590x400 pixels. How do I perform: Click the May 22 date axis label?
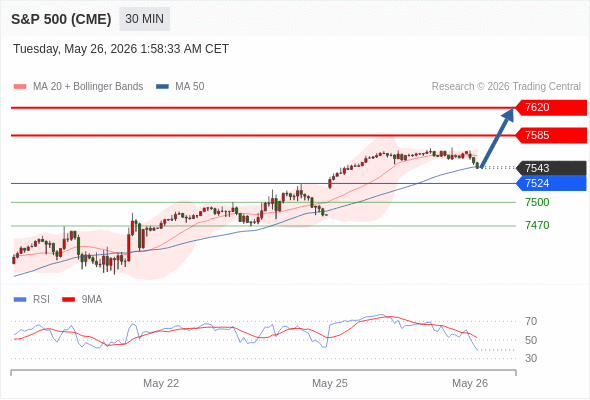tap(161, 383)
